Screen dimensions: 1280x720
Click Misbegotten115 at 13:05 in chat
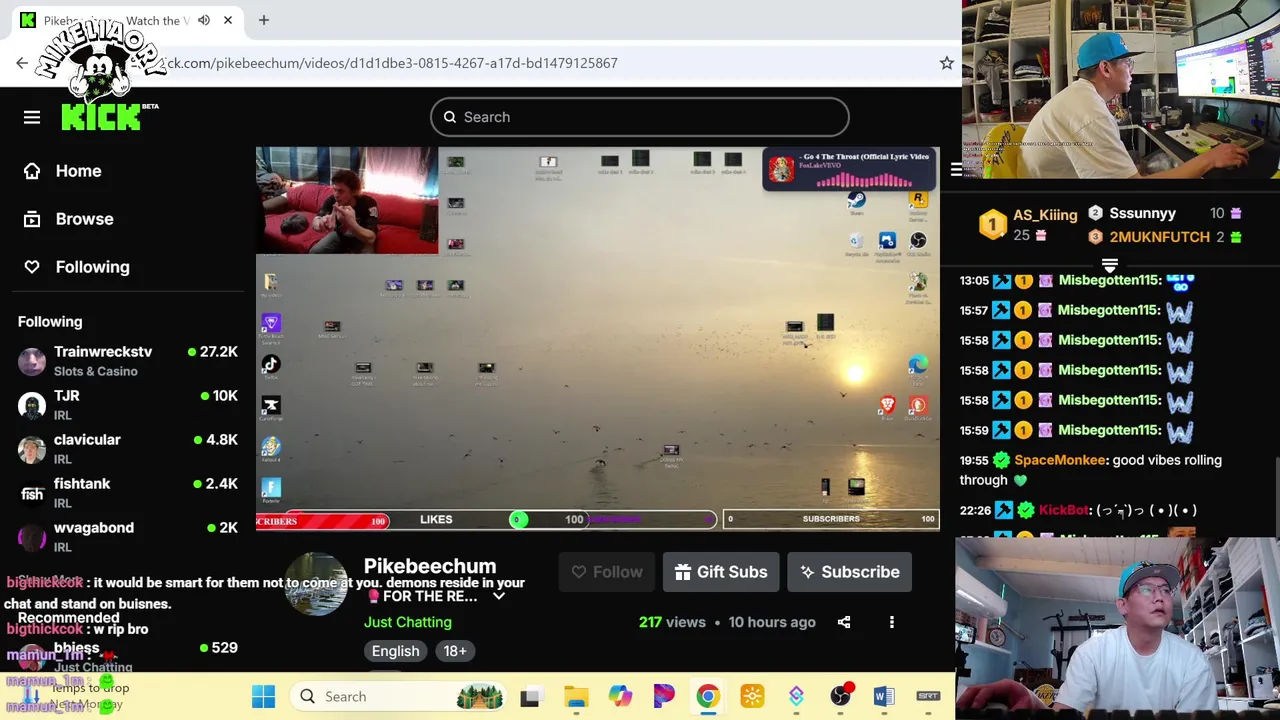(x=1109, y=280)
